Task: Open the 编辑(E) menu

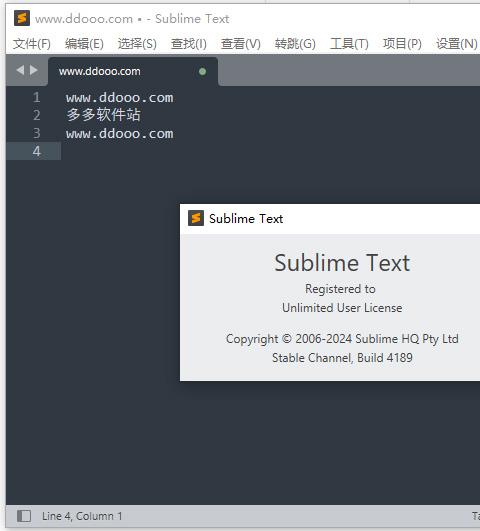Action: click(x=84, y=44)
